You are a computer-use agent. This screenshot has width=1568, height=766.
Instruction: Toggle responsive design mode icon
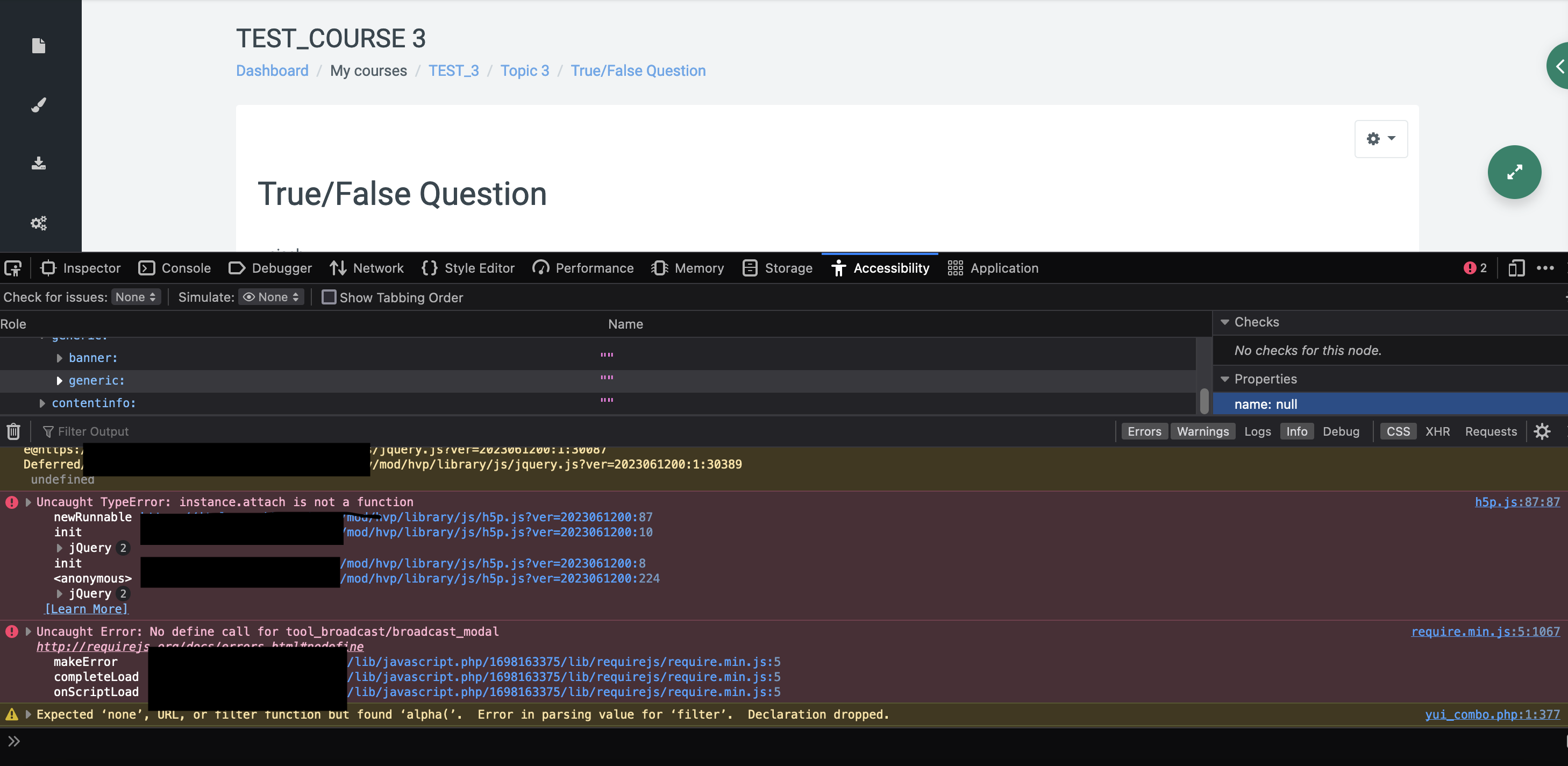coord(1516,268)
